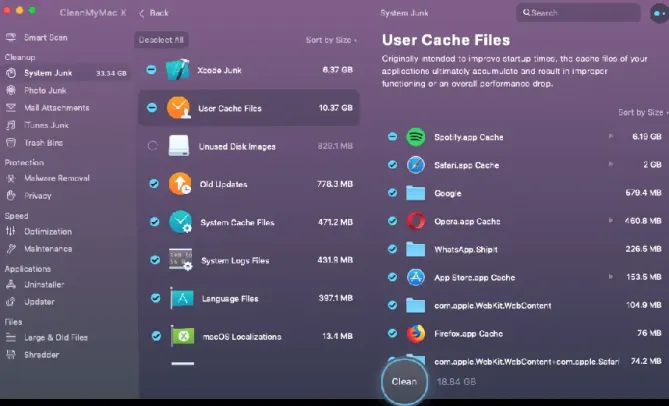Open the Photo Junk module

(66, 90)
